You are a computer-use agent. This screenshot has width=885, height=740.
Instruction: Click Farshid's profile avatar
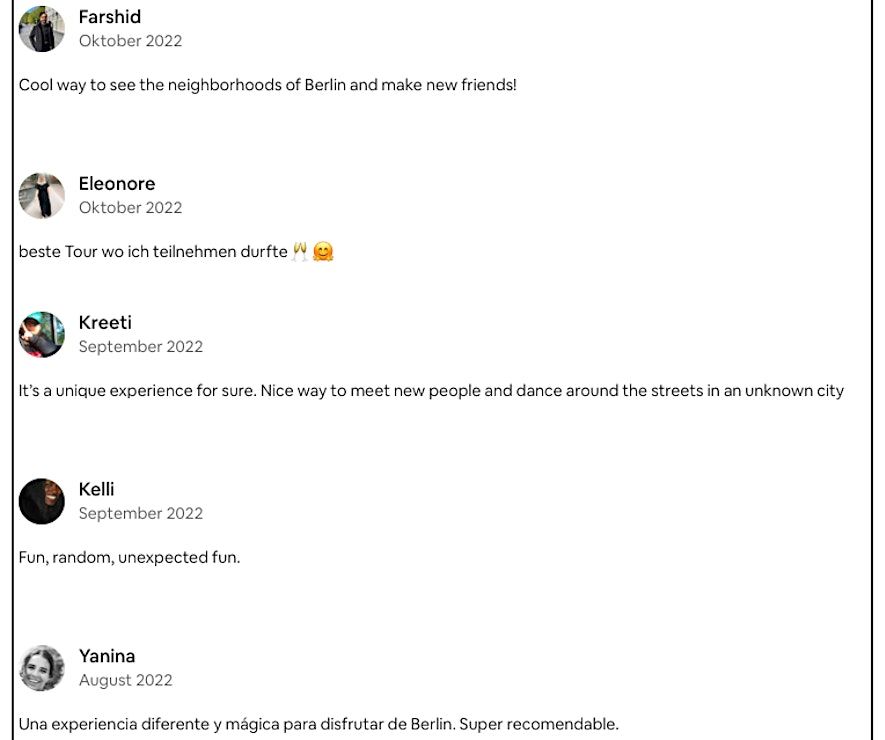(x=42, y=29)
